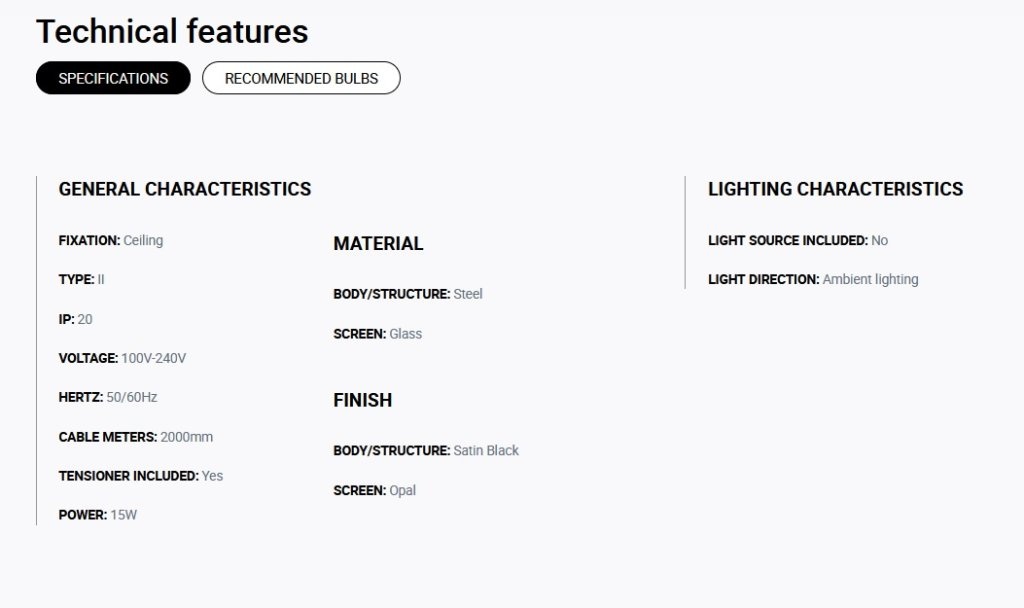Click the General Characteristics heading
1024x608 pixels.
click(x=185, y=189)
